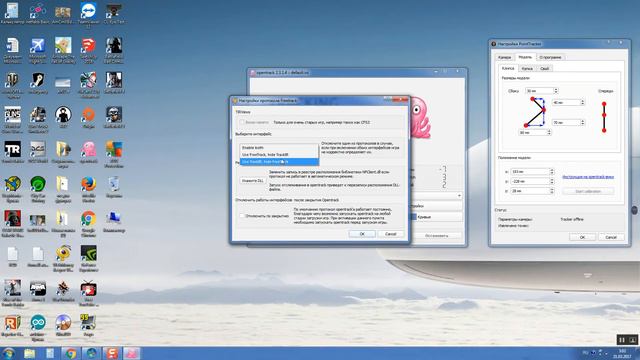Open Chrome from the taskbar
Image resolution: width=640 pixels, height=360 pixels.
tap(71, 353)
